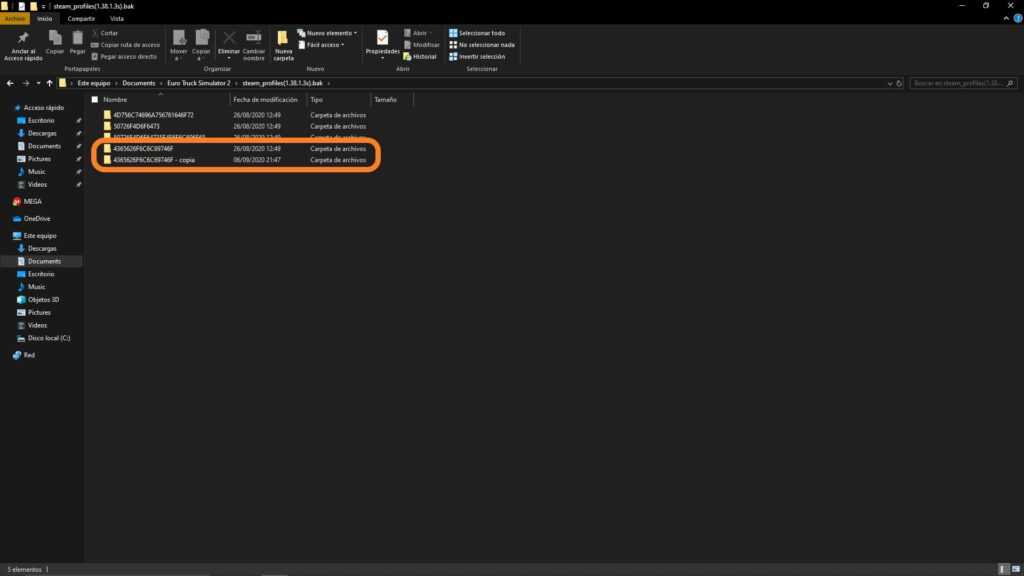Open the recent locations dropdown arrow
Screen dimensions: 1024x576
pyautogui.click(x=37, y=83)
